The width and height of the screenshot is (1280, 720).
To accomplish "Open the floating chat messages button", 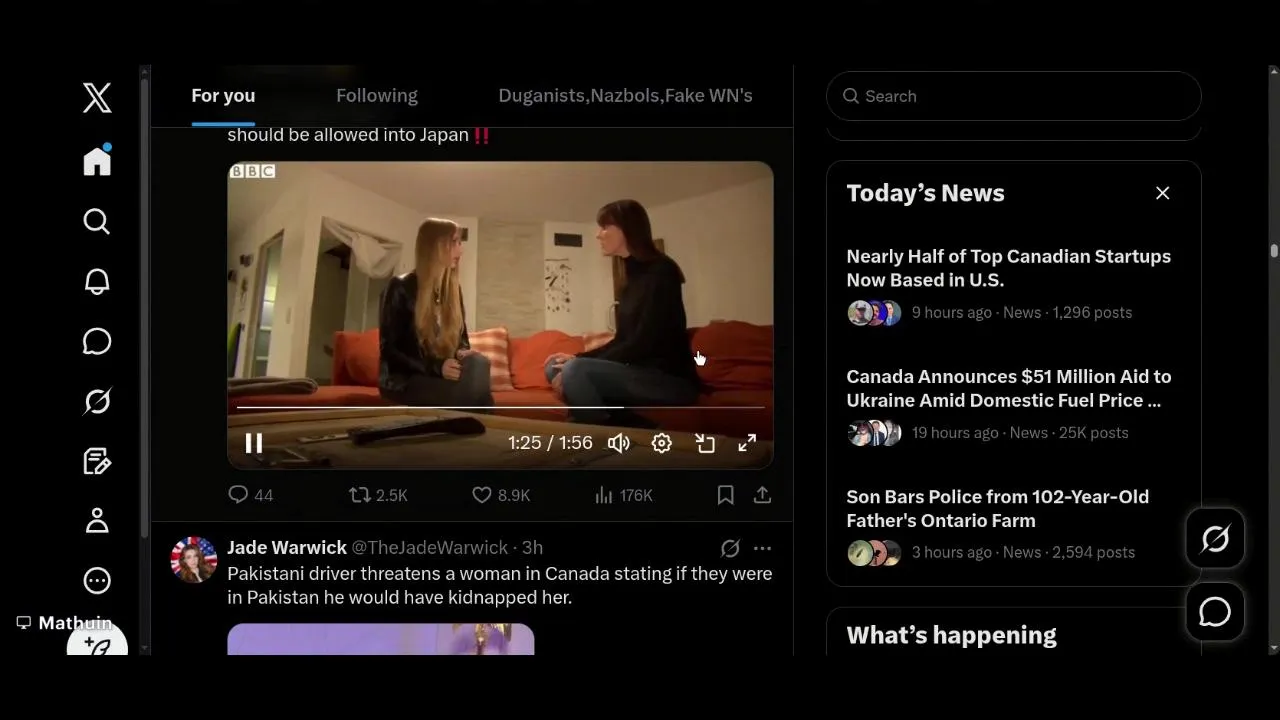I will coord(1215,611).
